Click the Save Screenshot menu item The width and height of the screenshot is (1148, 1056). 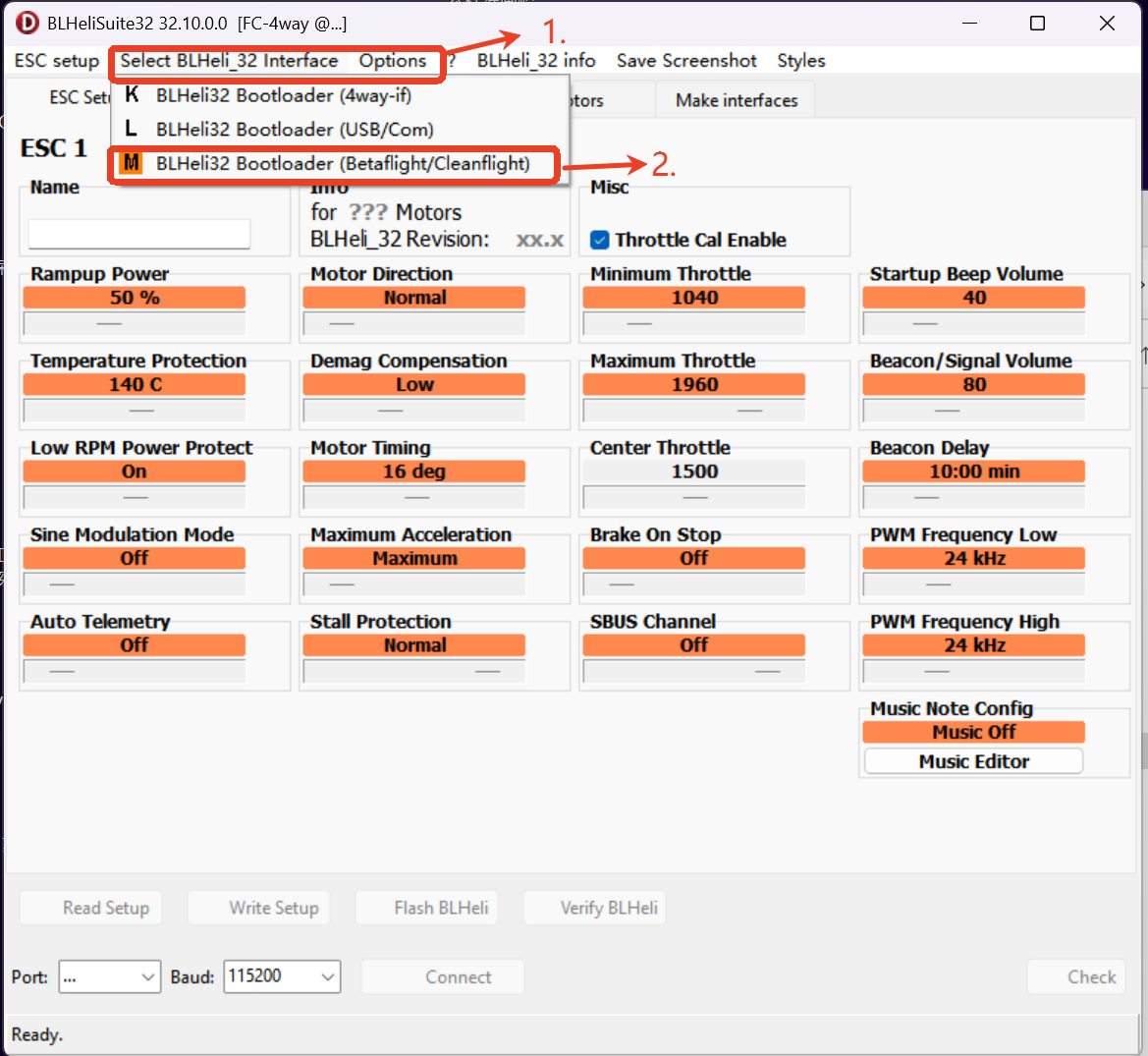tap(686, 61)
